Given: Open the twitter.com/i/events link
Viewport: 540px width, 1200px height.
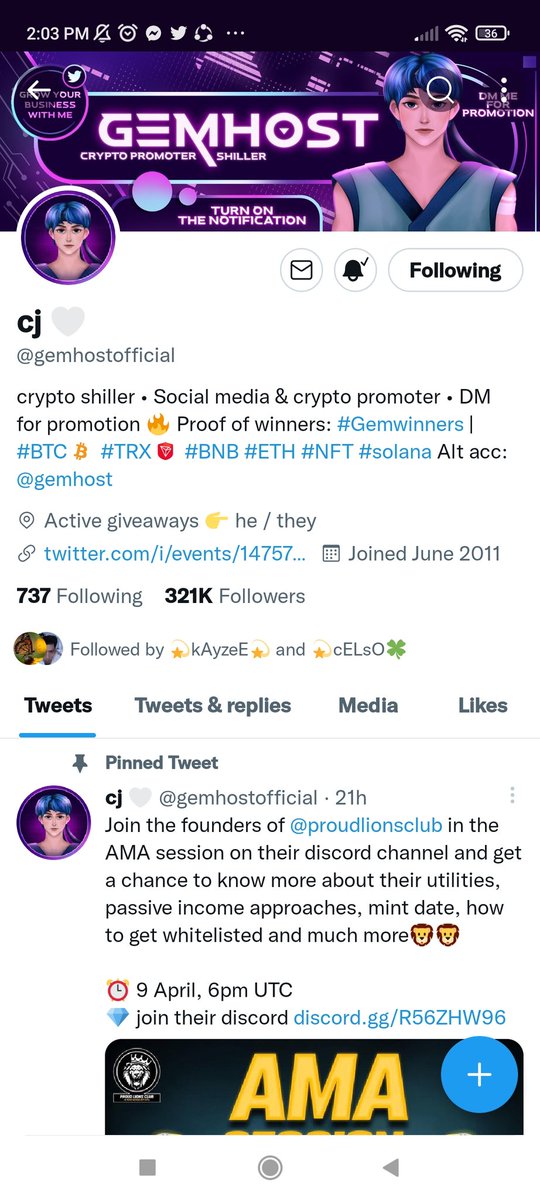Looking at the screenshot, I should 174,553.
